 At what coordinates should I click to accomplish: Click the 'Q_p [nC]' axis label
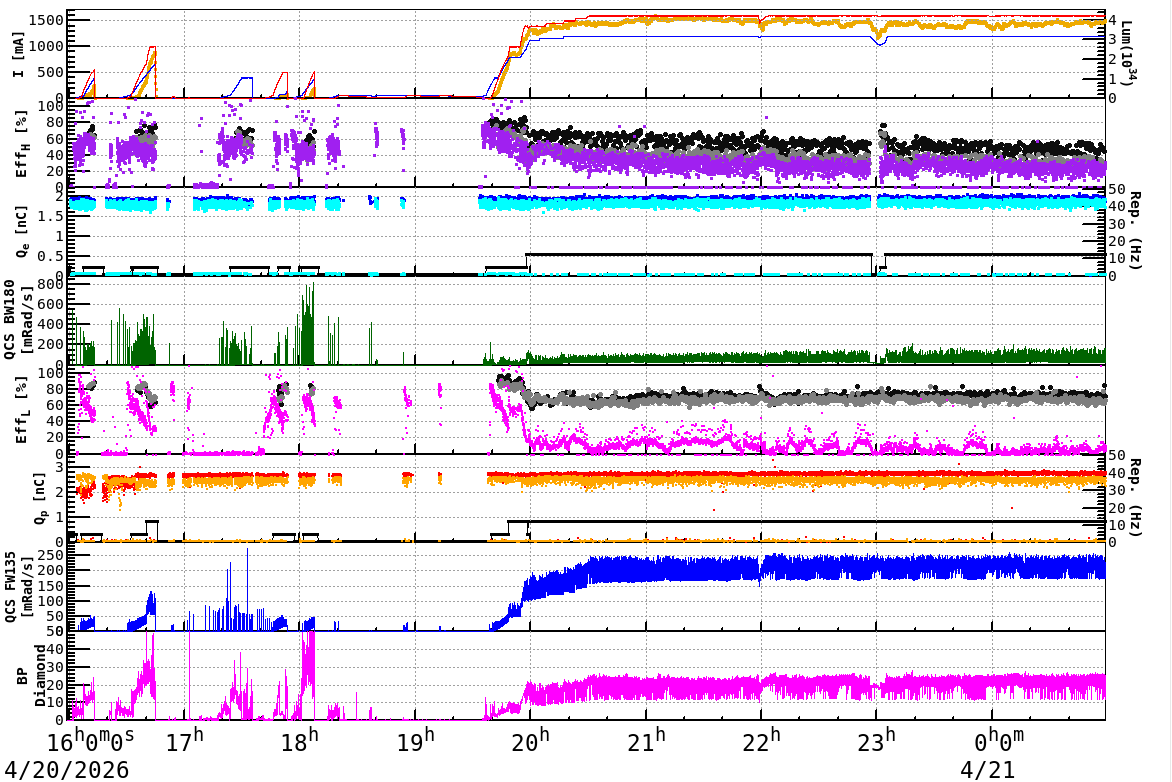39,498
